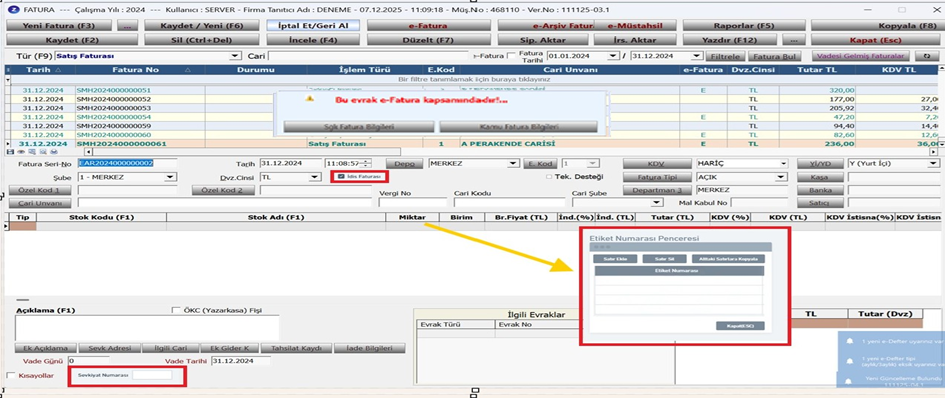Click Sgk Fatura Bilgileri in the popup
Screen dimensions: 945x398
point(359,127)
